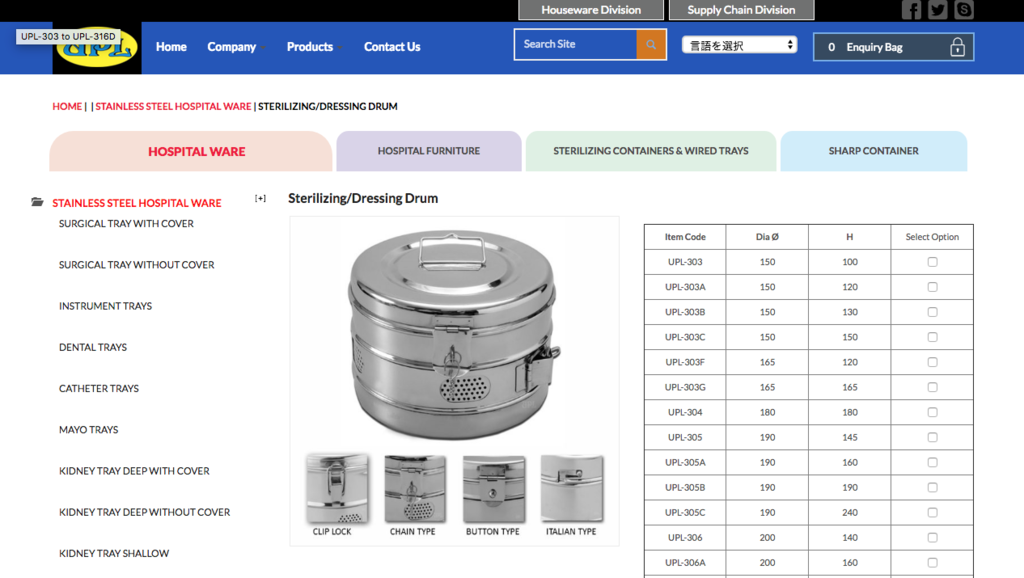Open the Houseware Division button
Viewport: 1024px width, 578px height.
pyautogui.click(x=591, y=10)
